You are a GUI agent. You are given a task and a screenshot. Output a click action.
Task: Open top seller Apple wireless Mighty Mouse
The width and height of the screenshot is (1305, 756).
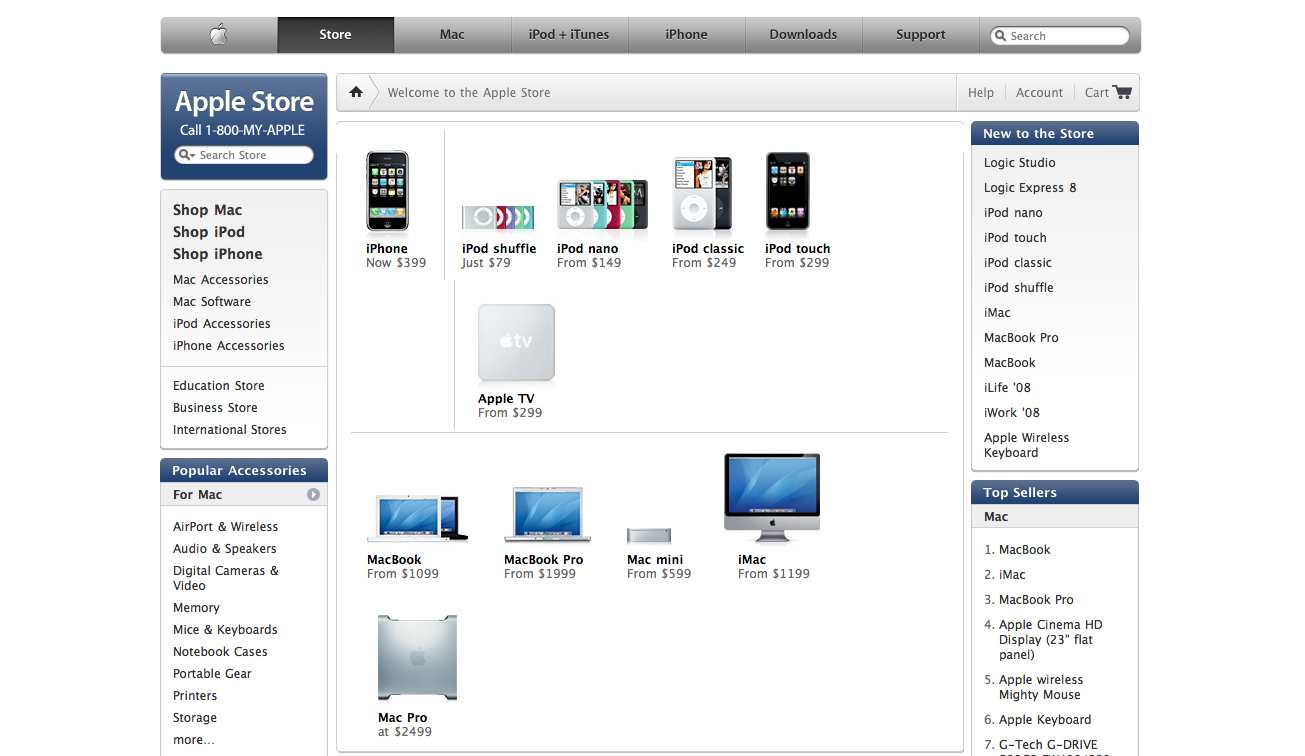(x=1041, y=687)
